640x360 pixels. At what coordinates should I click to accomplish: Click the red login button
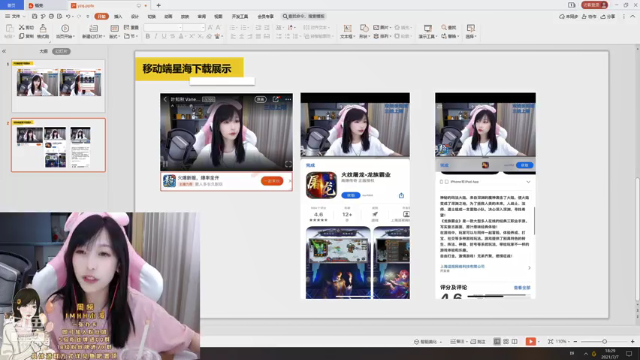594,5
